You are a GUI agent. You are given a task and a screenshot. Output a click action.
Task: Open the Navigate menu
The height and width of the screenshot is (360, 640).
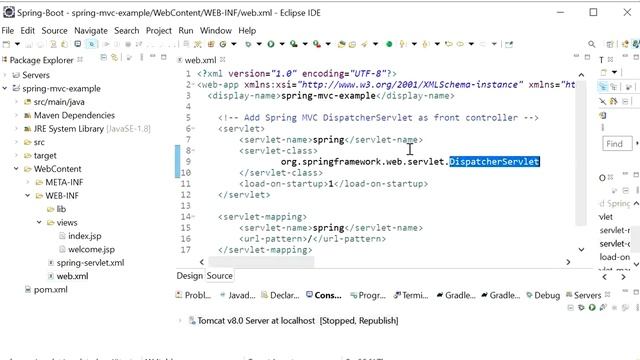pyautogui.click(x=91, y=31)
